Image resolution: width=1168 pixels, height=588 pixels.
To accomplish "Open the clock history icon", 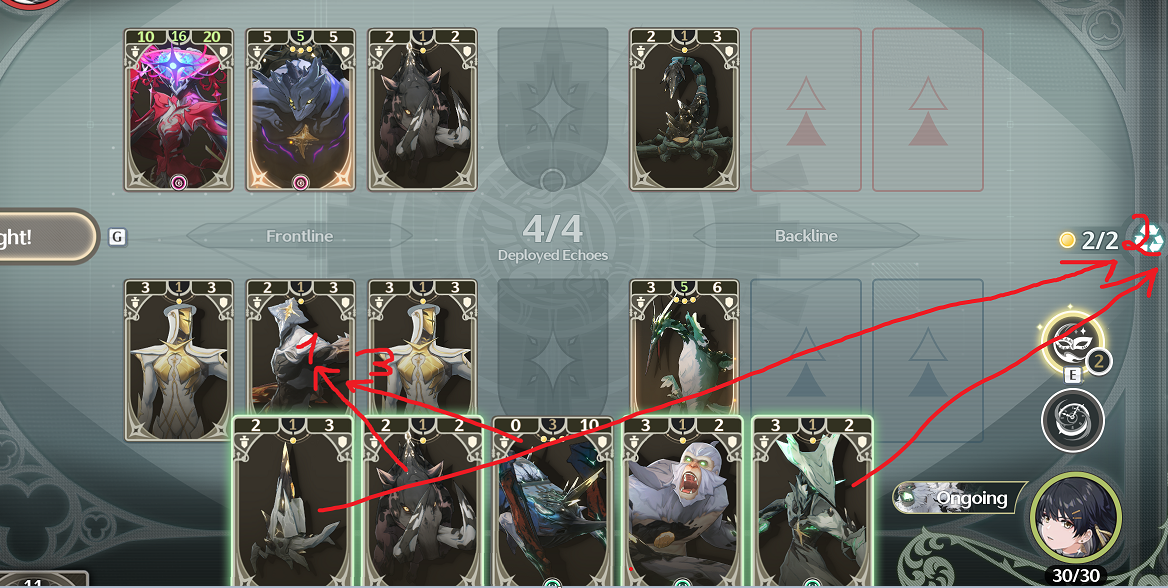I will click(x=1071, y=420).
